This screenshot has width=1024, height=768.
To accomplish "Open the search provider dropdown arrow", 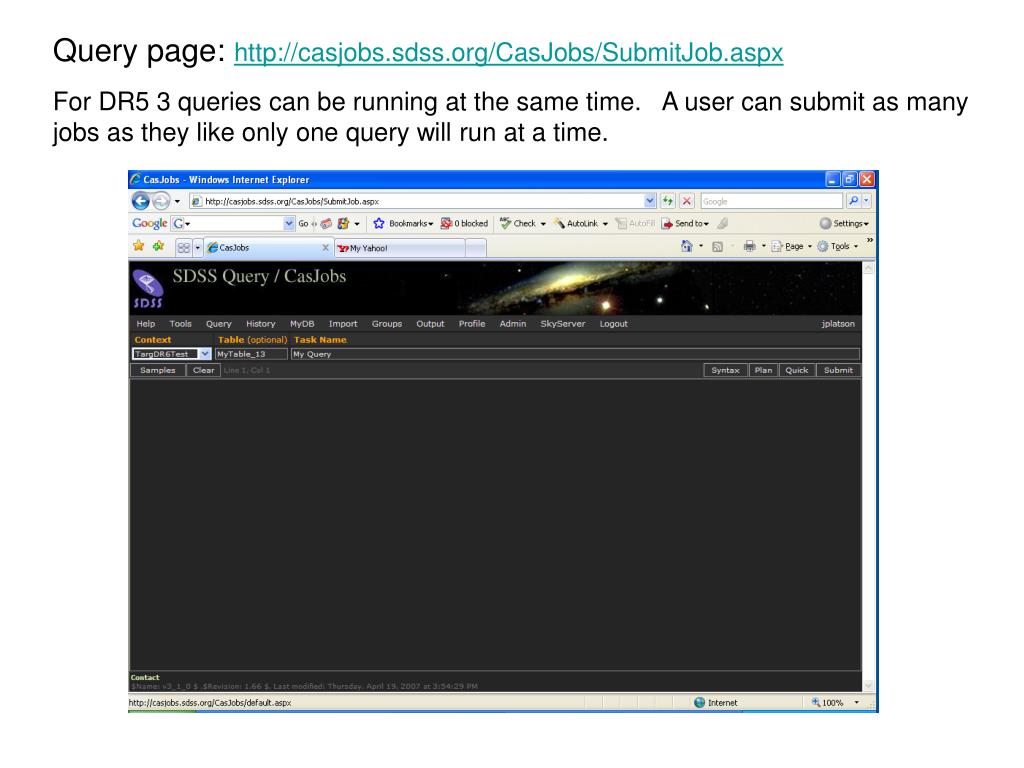I will 866,201.
